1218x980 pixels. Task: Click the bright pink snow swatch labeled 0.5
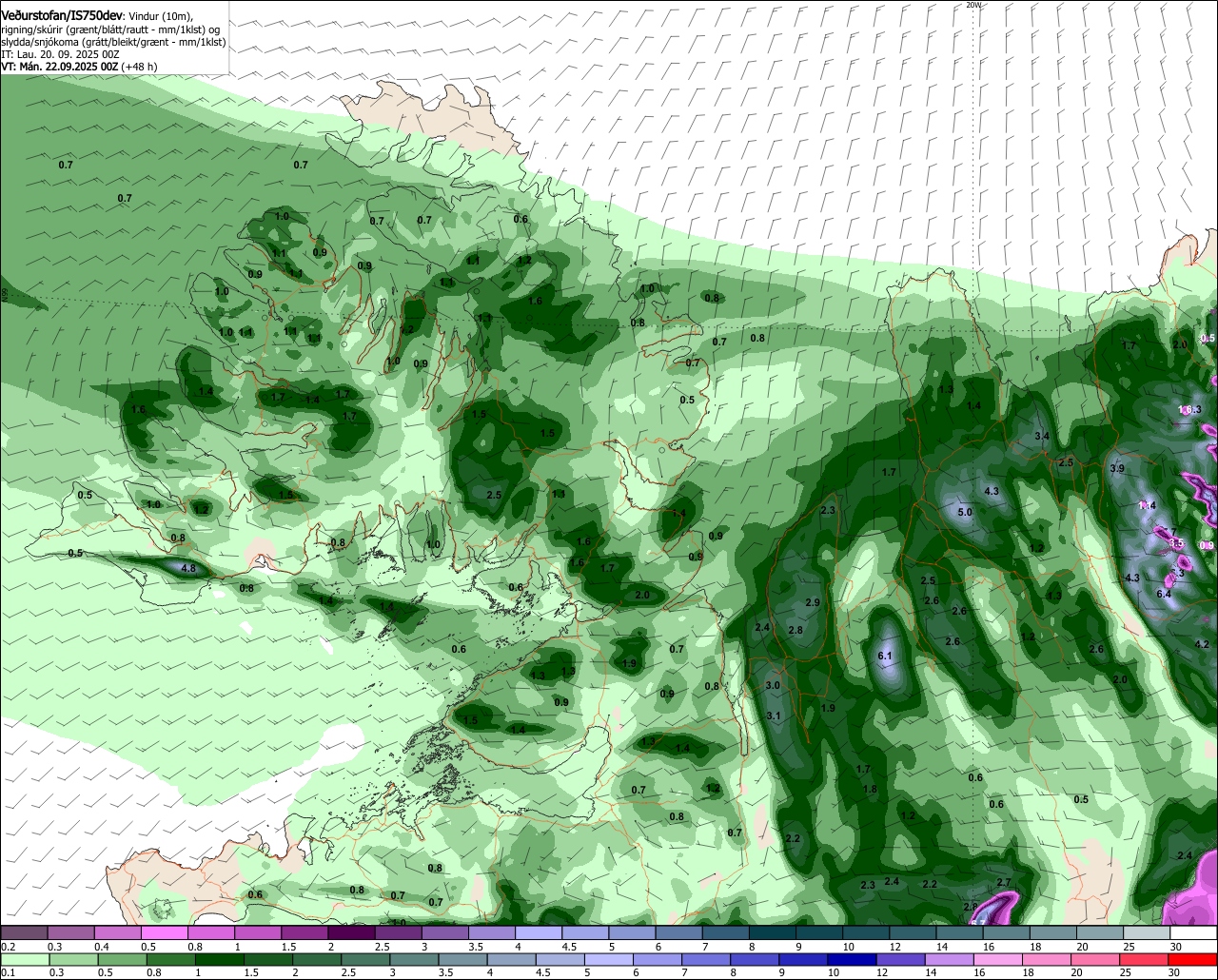tap(166, 933)
